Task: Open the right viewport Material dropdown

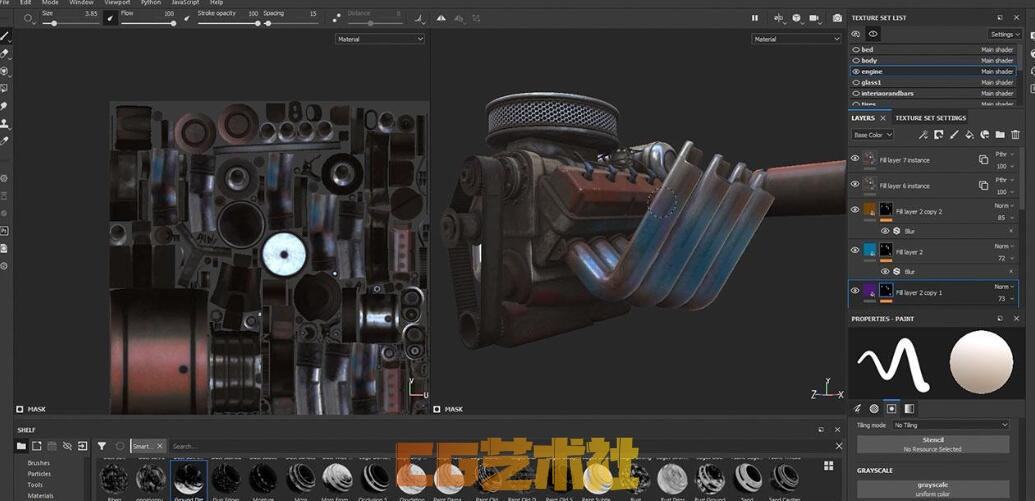Action: pyautogui.click(x=796, y=39)
